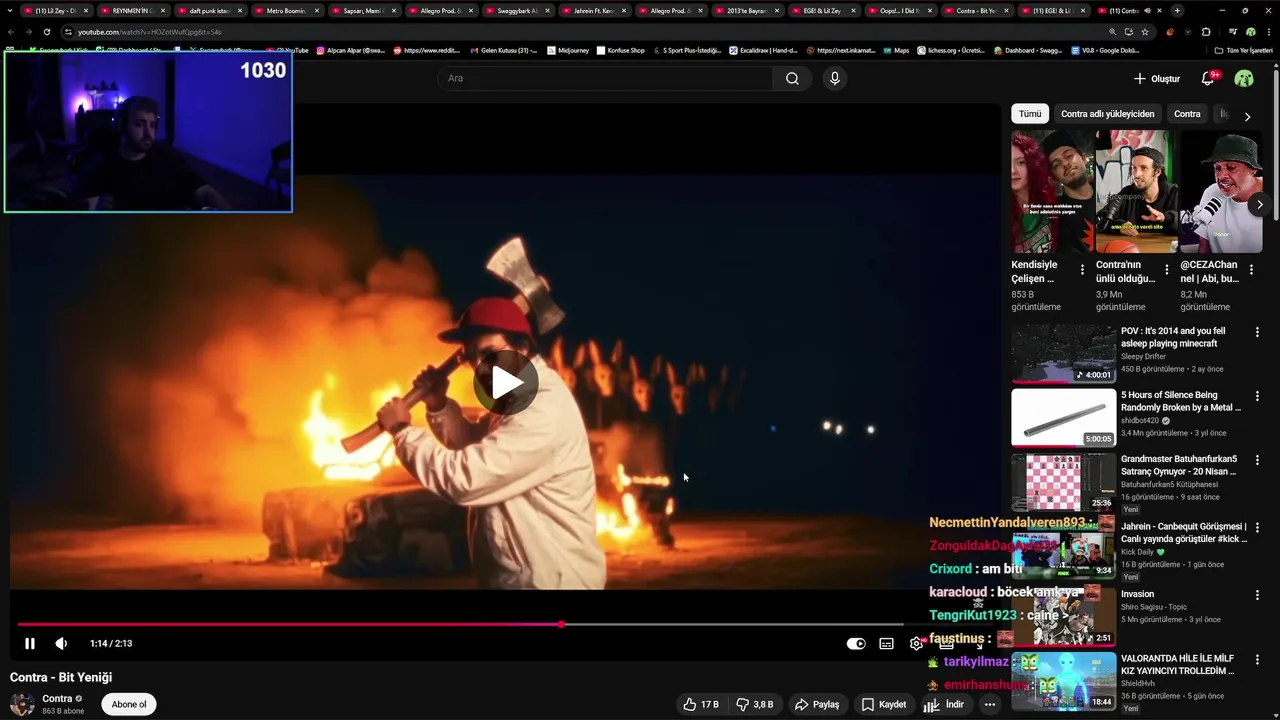Switch to the daft punk browser tab
The height and width of the screenshot is (720, 1280).
(209, 10)
